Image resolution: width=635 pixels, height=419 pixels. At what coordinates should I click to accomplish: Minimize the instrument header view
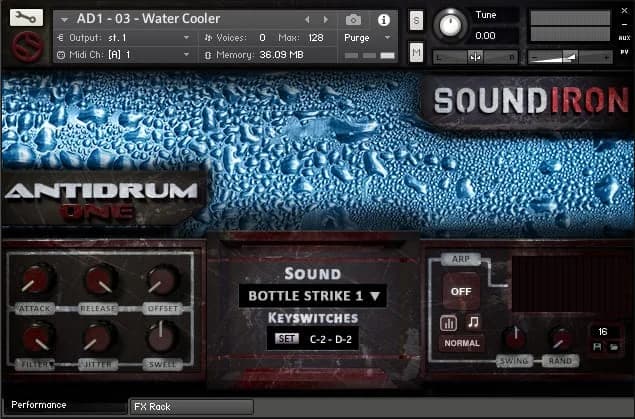point(624,25)
